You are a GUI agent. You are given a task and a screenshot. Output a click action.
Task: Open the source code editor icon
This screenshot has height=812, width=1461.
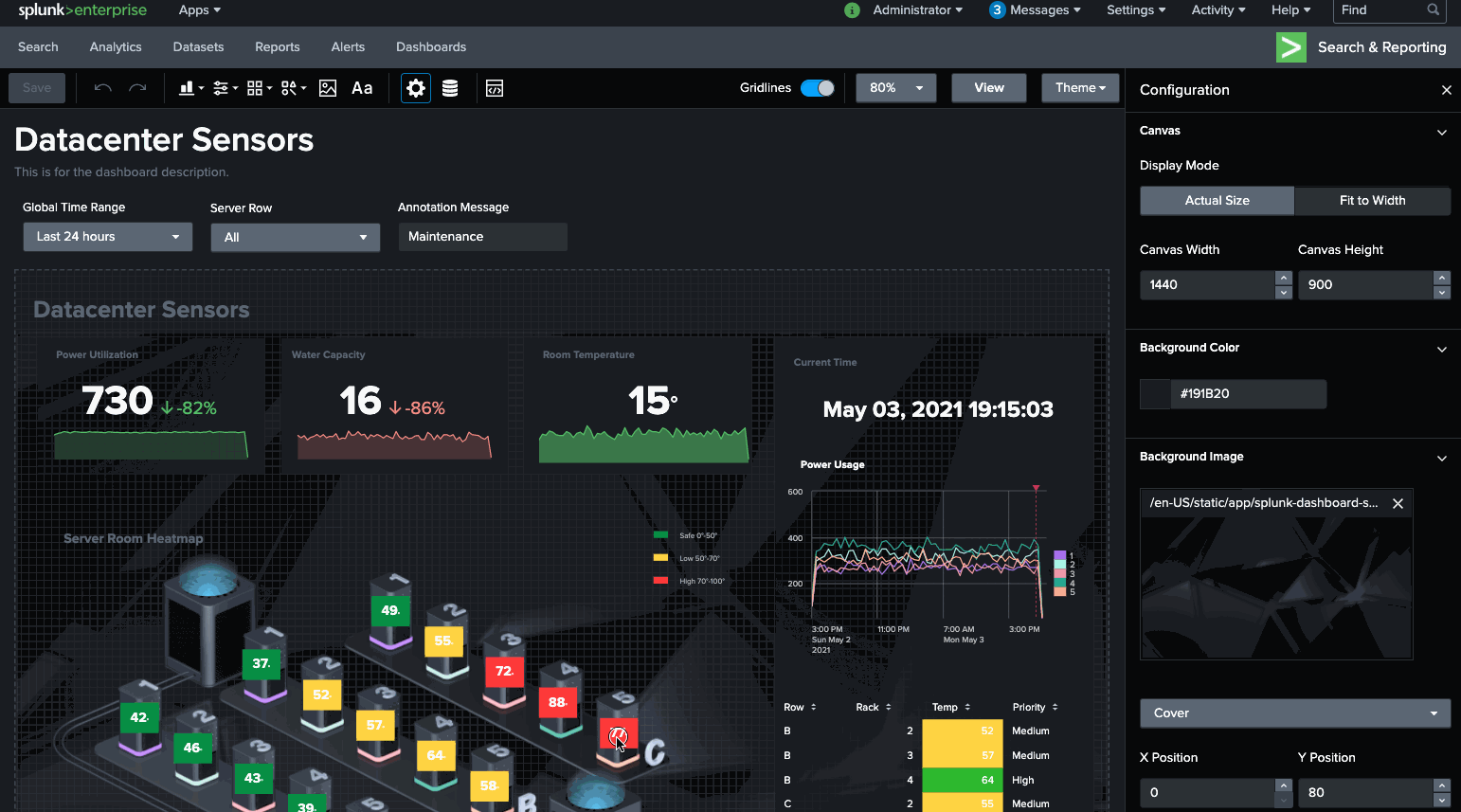pyautogui.click(x=494, y=87)
